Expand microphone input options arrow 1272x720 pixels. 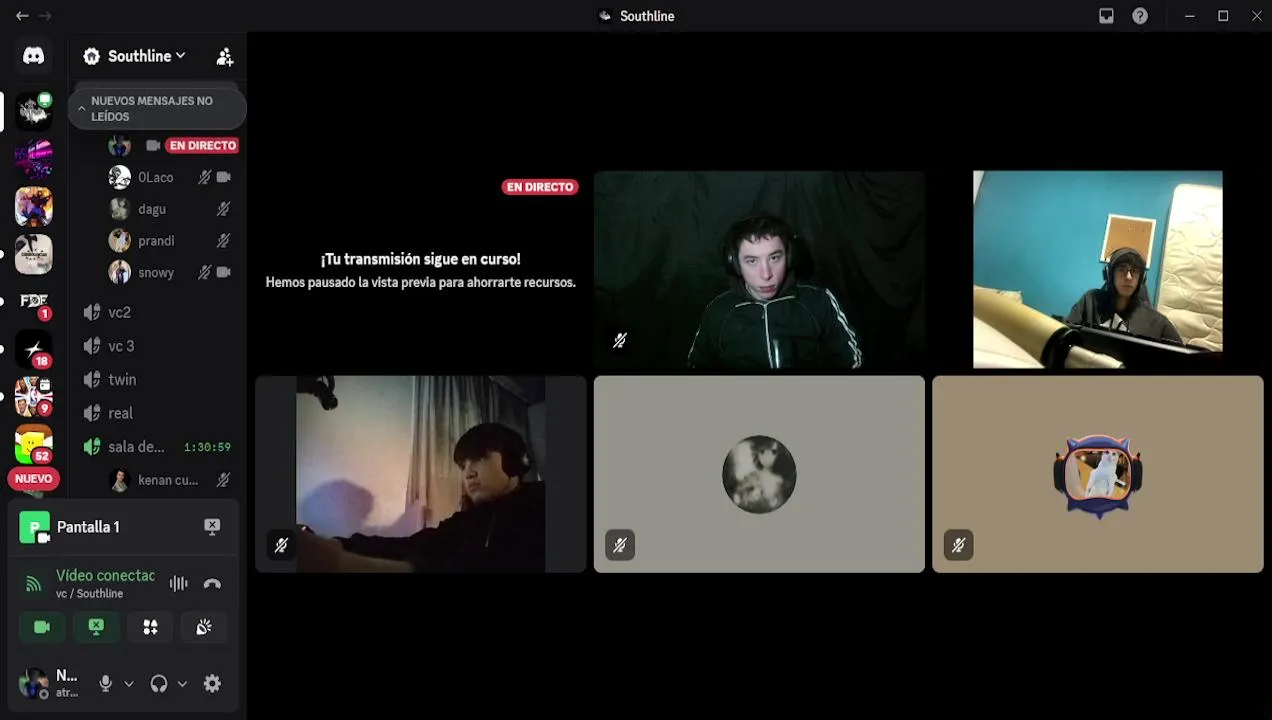point(128,684)
